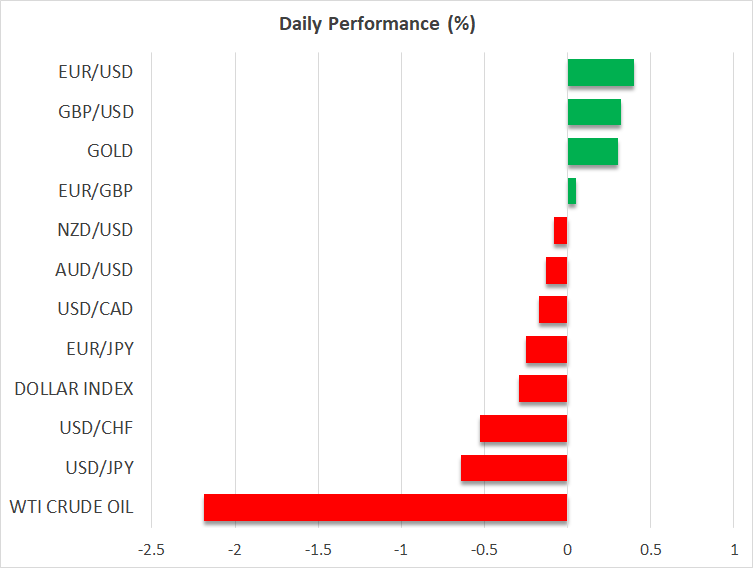Select the 0.5 x-axis tick label
The width and height of the screenshot is (753, 568).
(x=650, y=550)
